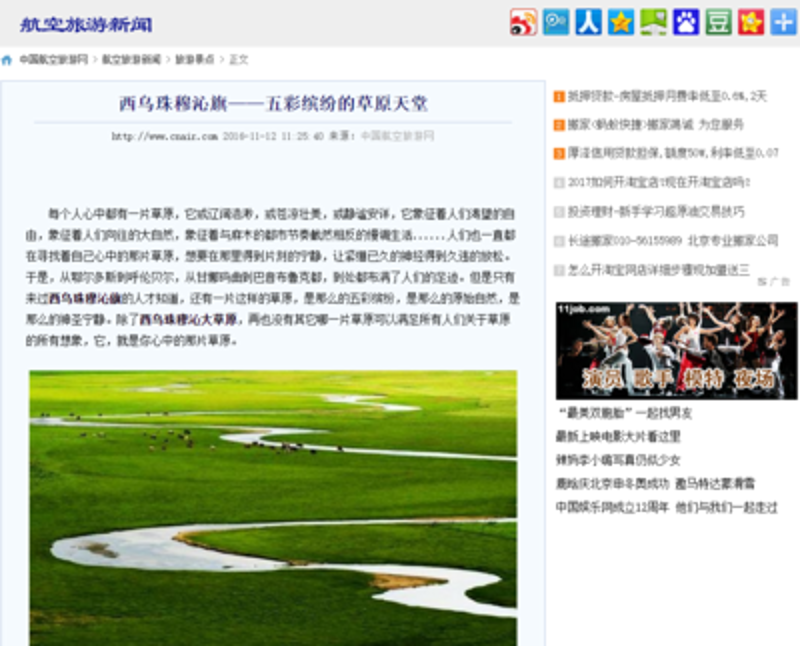Image resolution: width=800 pixels, height=646 pixels.
Task: Open ad 怎么开淘宝网店详细步骤
Action: [659, 269]
